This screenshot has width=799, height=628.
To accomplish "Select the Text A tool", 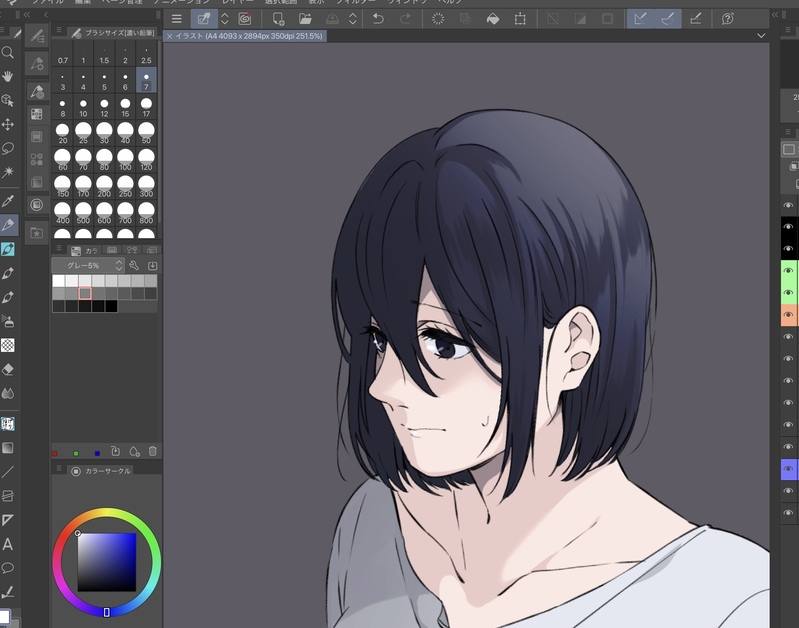I will click(8, 544).
